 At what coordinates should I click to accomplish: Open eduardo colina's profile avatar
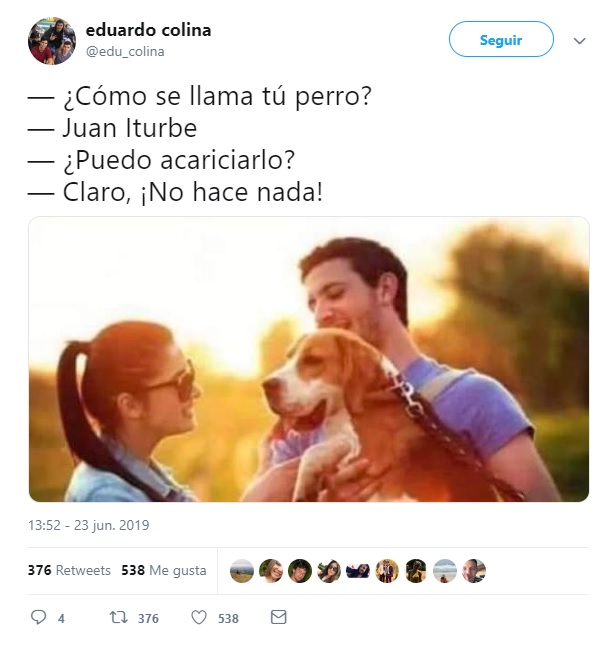(x=52, y=41)
